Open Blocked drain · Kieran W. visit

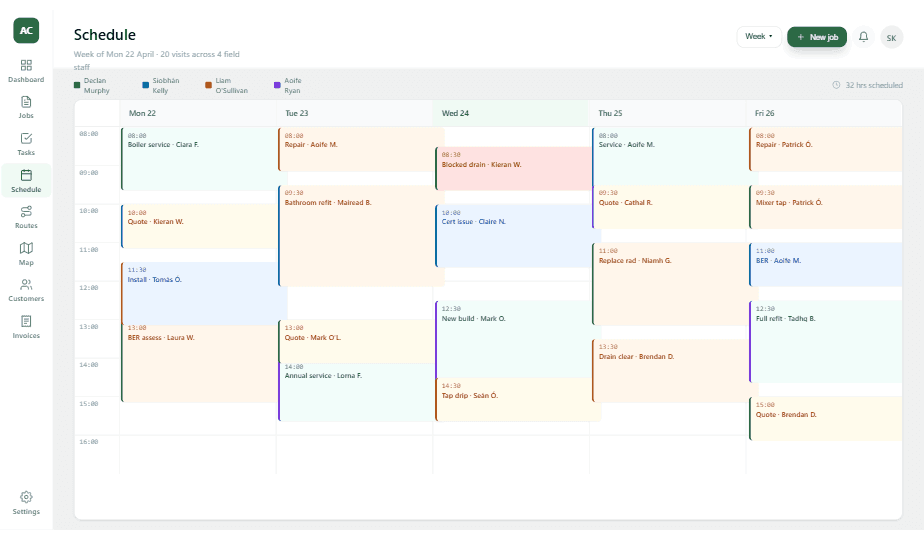513,169
